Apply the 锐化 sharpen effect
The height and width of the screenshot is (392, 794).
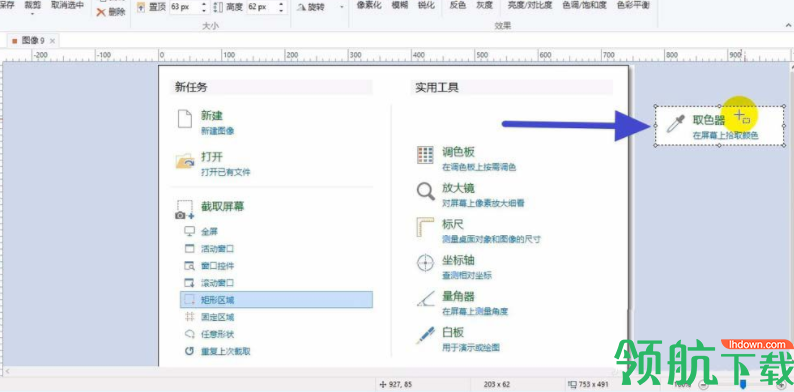(425, 6)
